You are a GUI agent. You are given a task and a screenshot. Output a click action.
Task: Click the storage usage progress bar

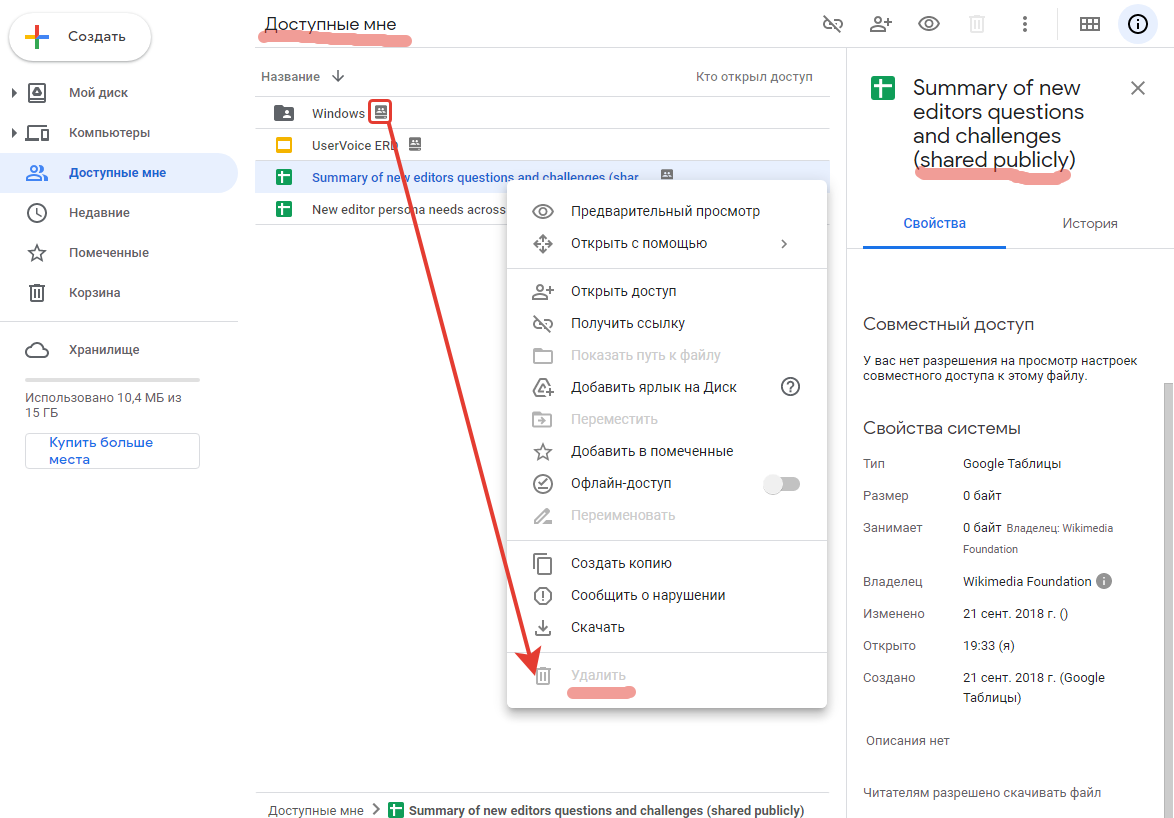[112, 379]
